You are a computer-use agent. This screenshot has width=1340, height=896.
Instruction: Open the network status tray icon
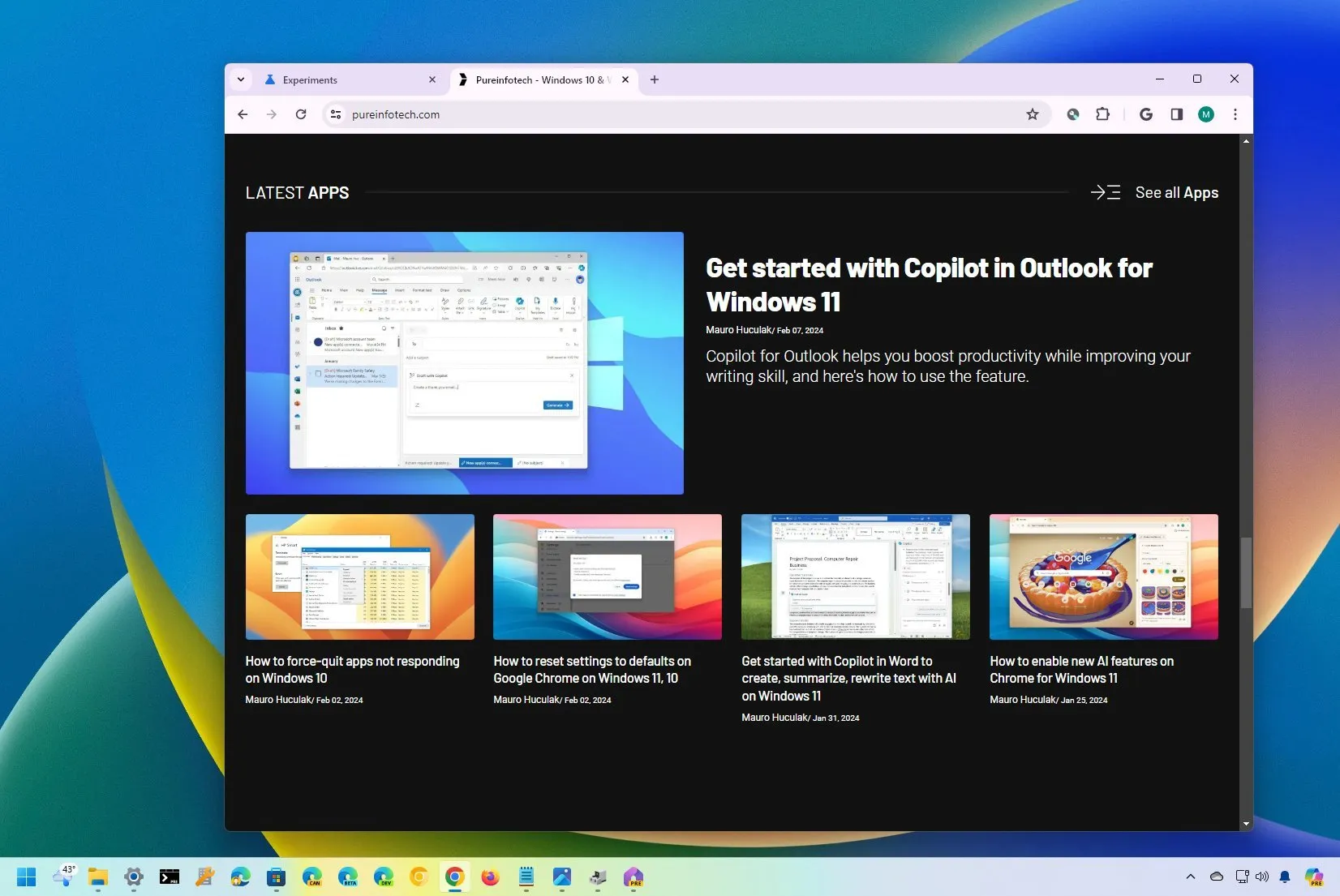1242,877
